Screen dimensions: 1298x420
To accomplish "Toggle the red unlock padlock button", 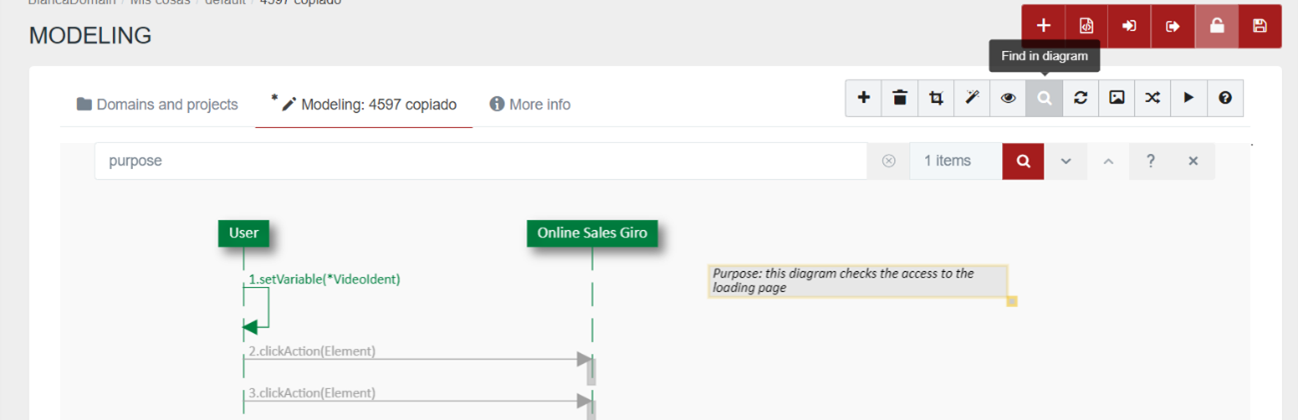I will pos(1216,26).
